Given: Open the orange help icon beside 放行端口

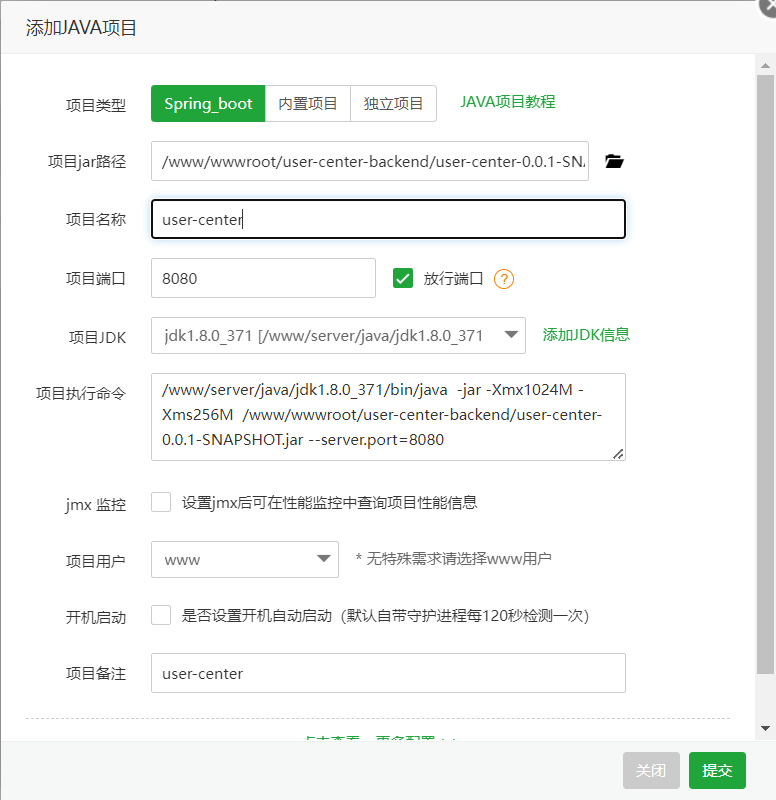Looking at the screenshot, I should [504, 279].
